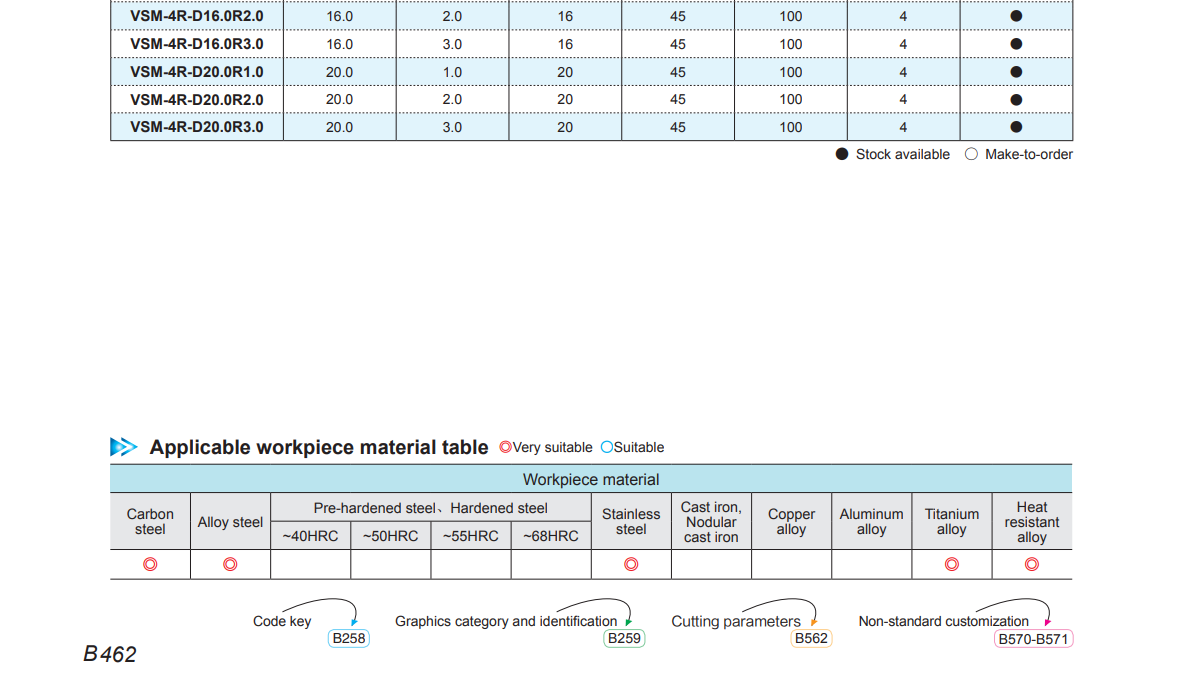The height and width of the screenshot is (687, 1185).
Task: Click the ~55HRC column header
Action: 470,536
